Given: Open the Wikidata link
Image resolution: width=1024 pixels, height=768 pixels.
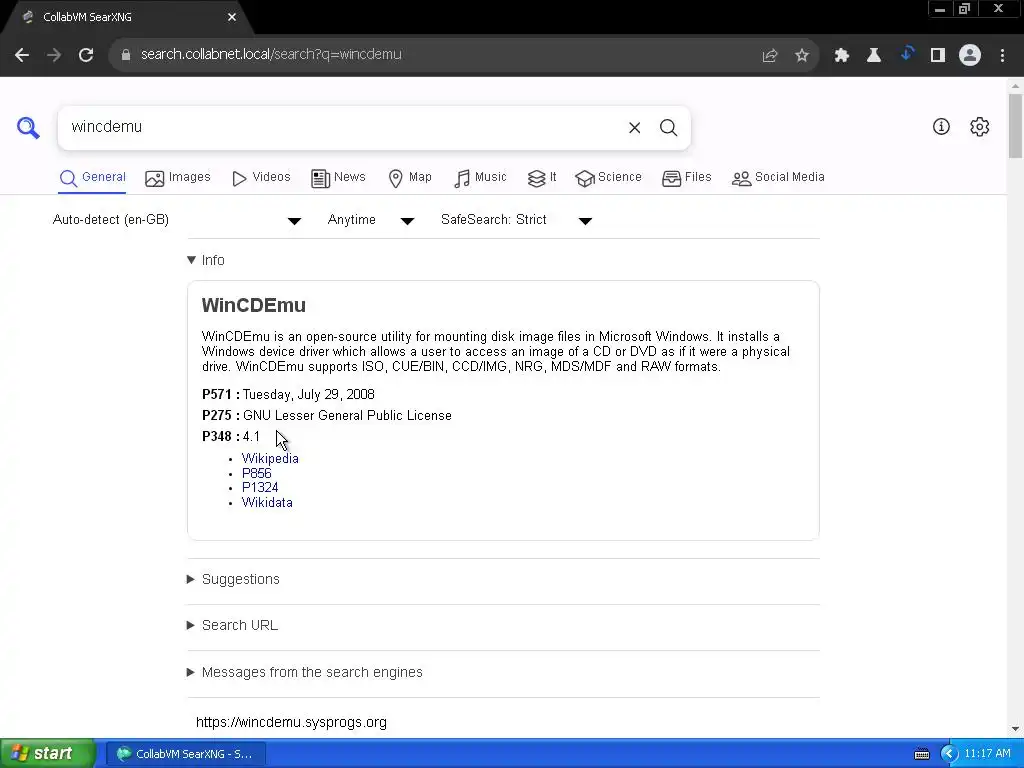Looking at the screenshot, I should click(x=267, y=503).
